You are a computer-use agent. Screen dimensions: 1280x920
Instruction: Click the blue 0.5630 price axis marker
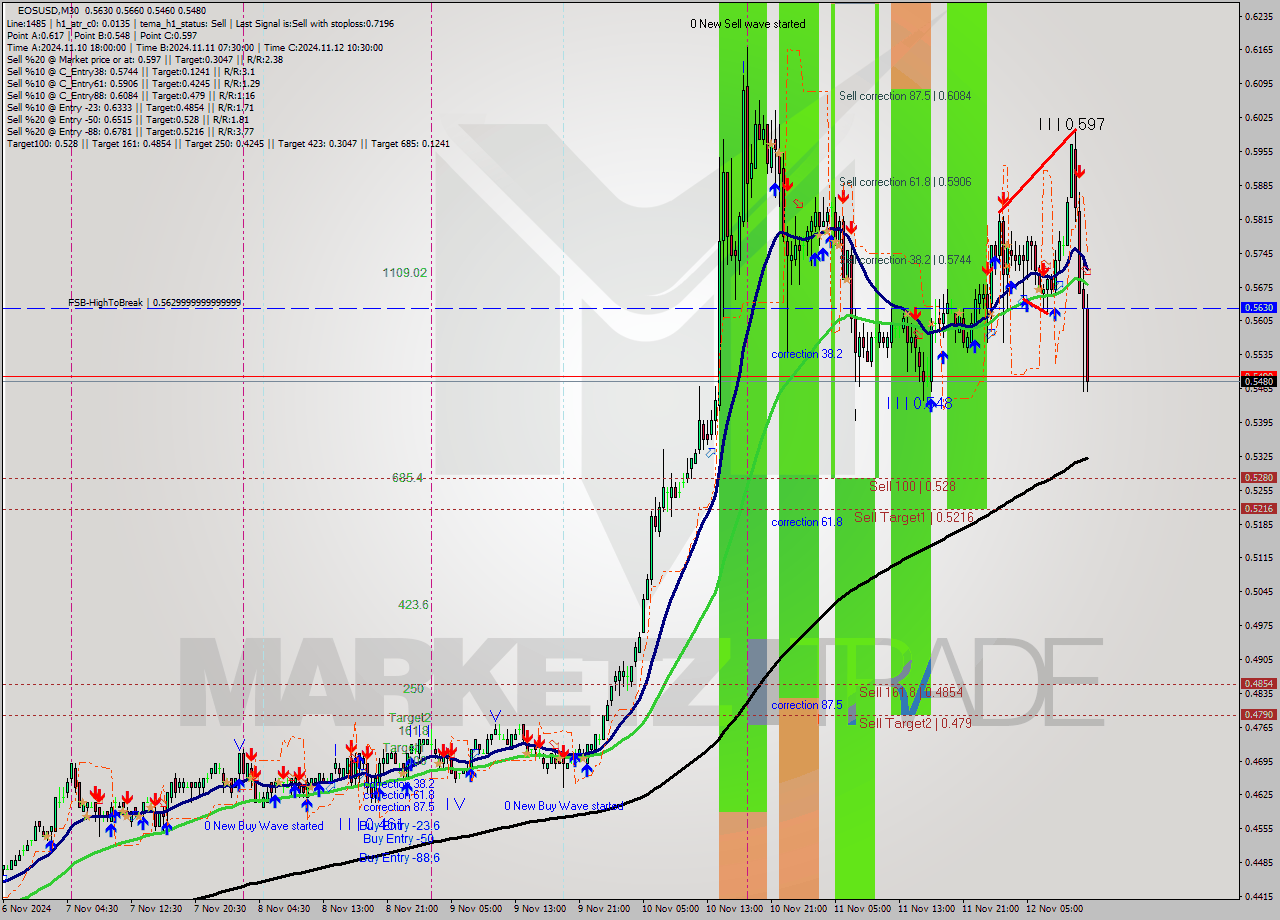(1257, 308)
